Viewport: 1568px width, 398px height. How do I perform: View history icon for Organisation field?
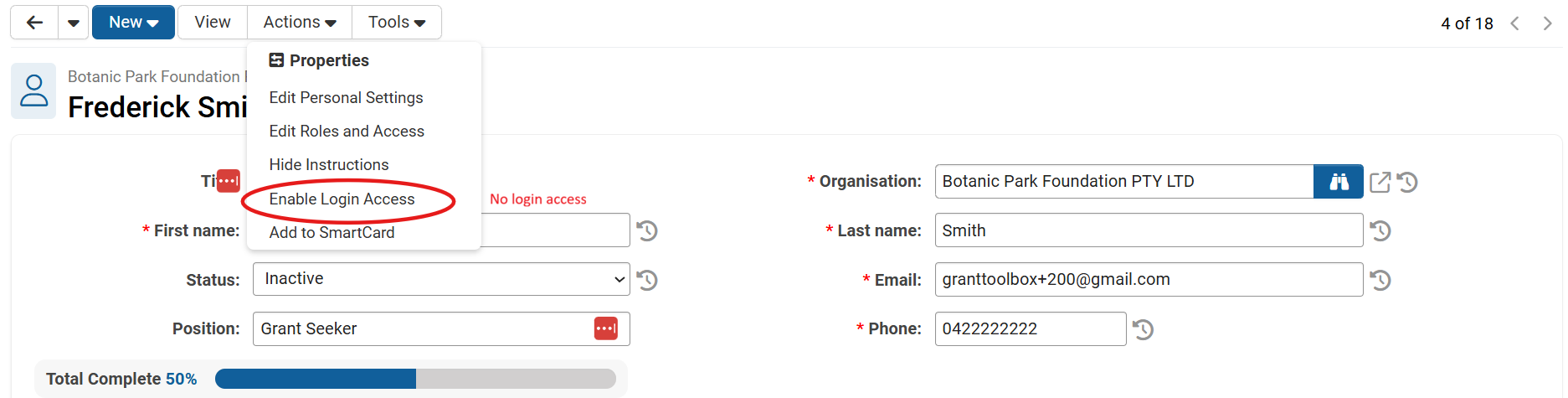pyautogui.click(x=1407, y=182)
